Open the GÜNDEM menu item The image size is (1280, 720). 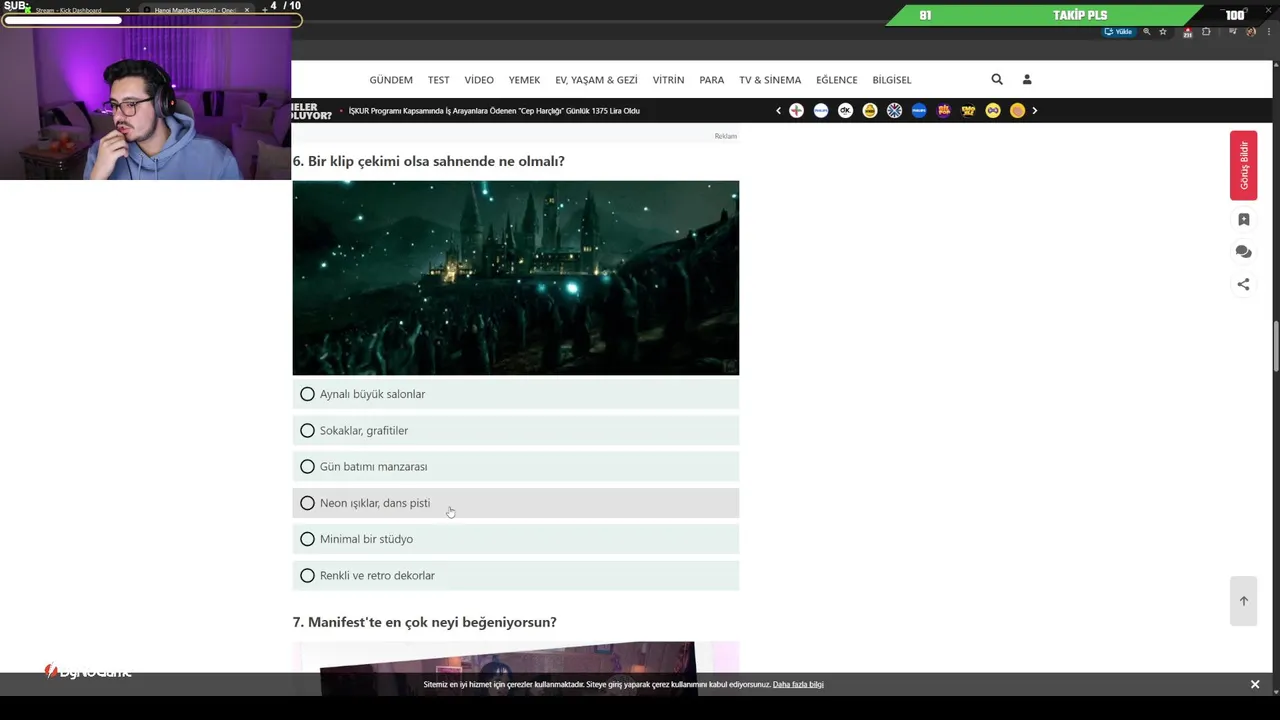pos(391,80)
